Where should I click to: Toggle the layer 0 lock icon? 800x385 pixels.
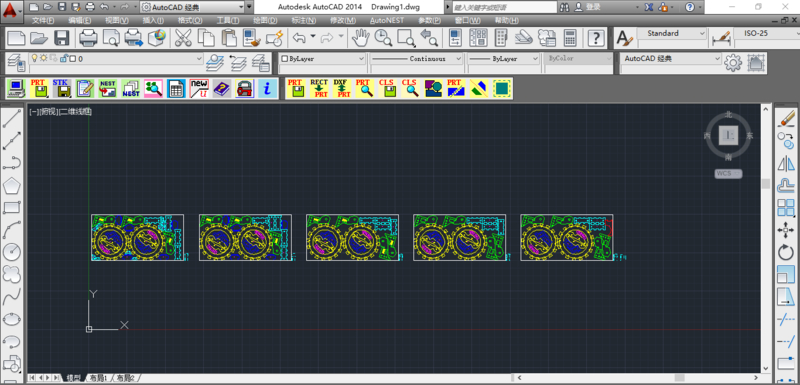coord(63,59)
